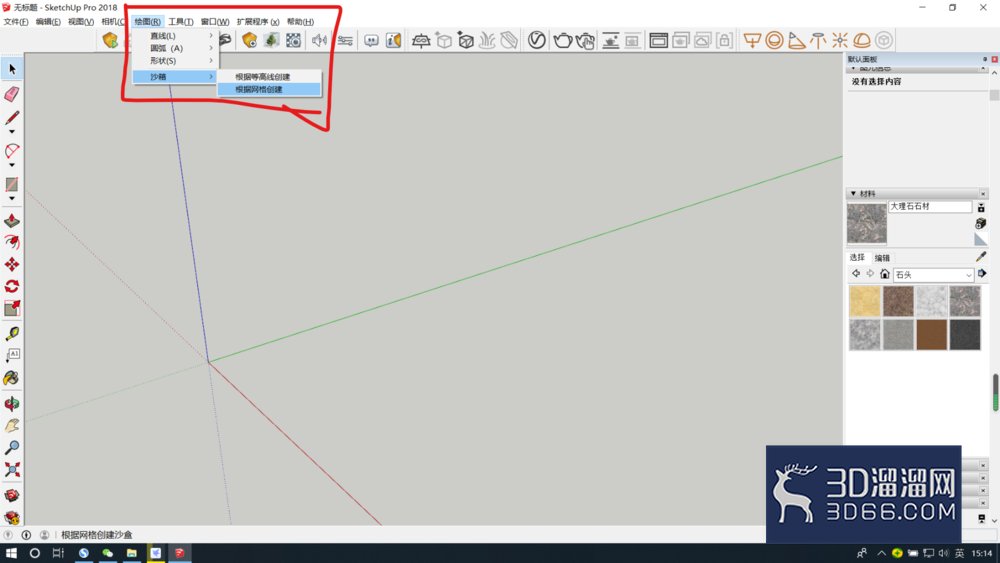Open the 文件(F) menu
Image resolution: width=1000 pixels, height=563 pixels.
(15, 22)
